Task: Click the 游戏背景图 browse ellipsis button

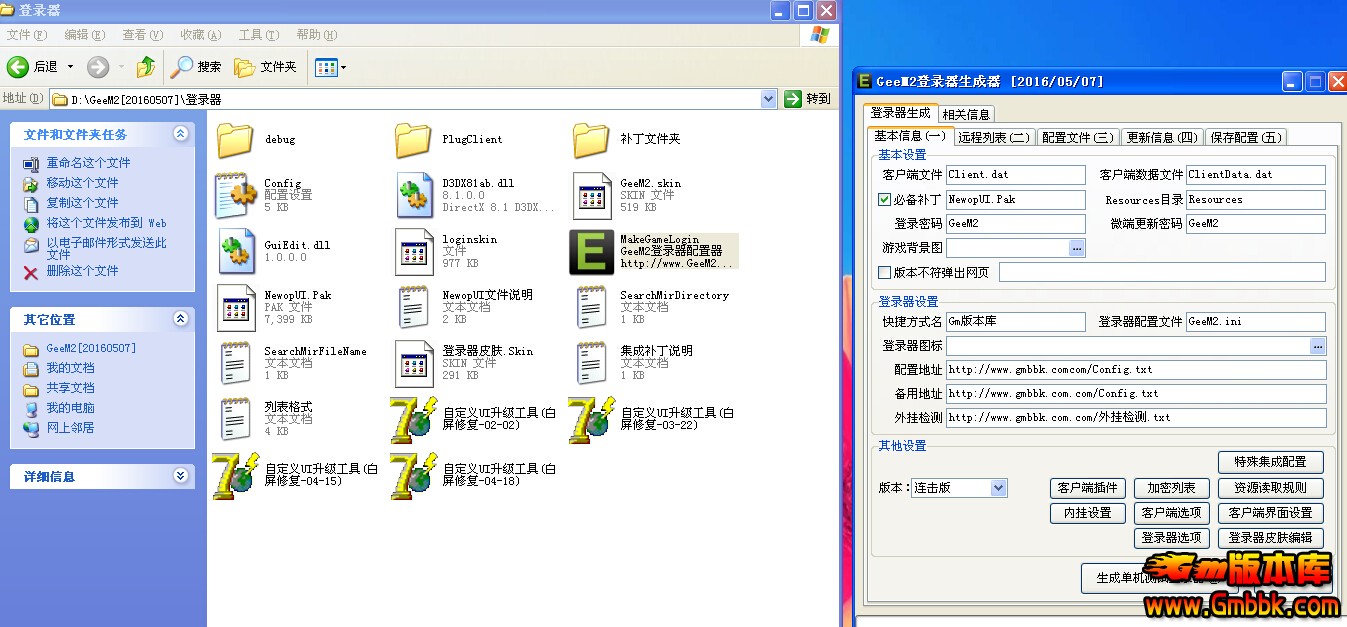Action: coord(1077,247)
